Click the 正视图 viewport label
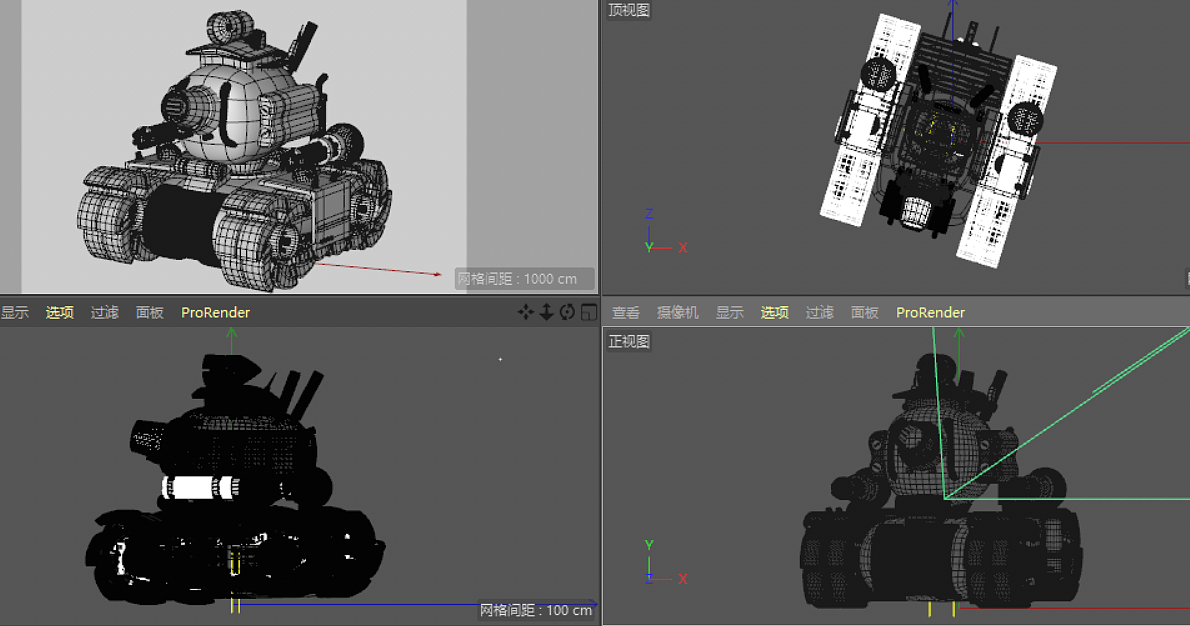 [x=628, y=341]
